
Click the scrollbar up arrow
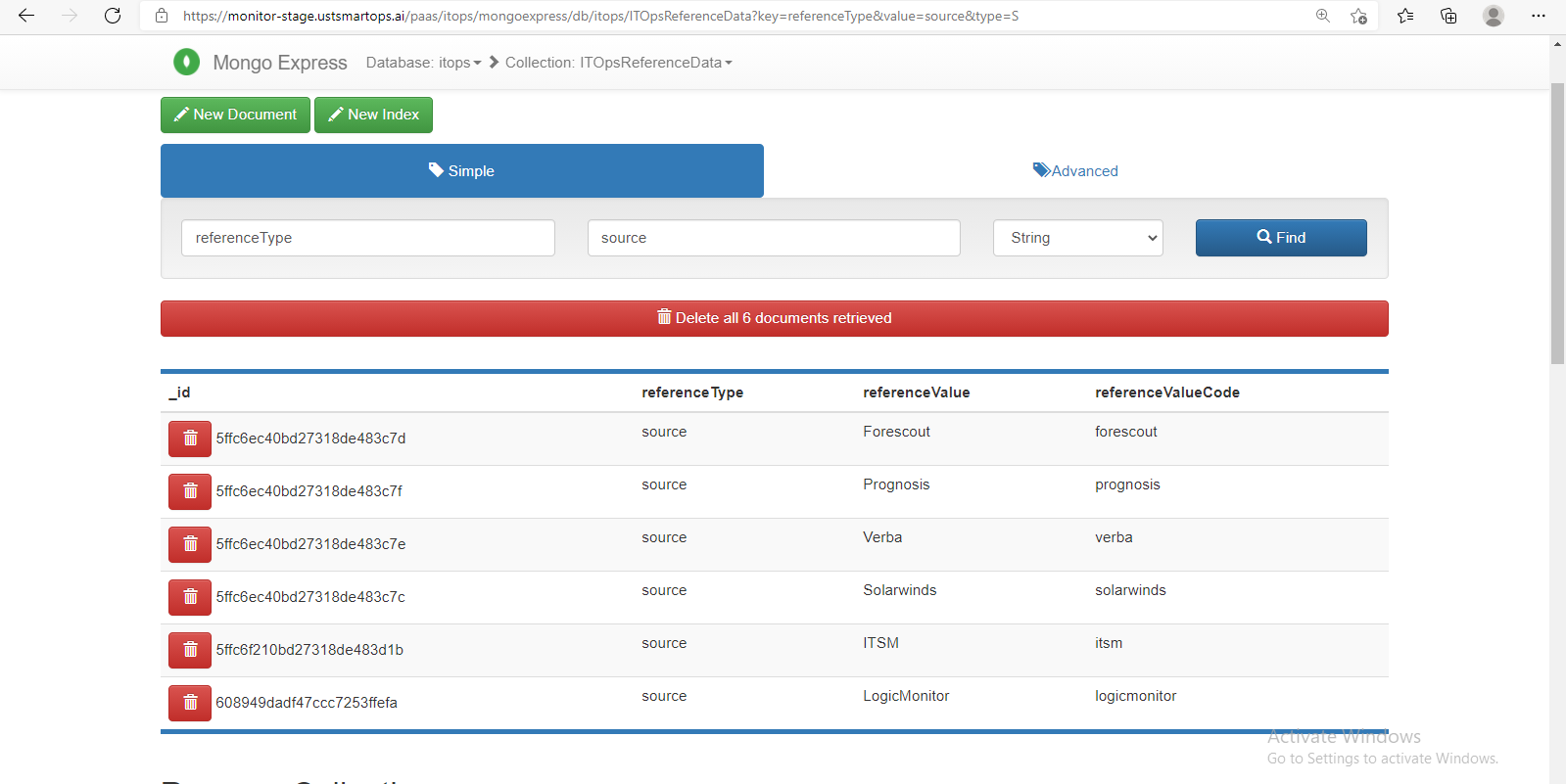coord(1557,44)
